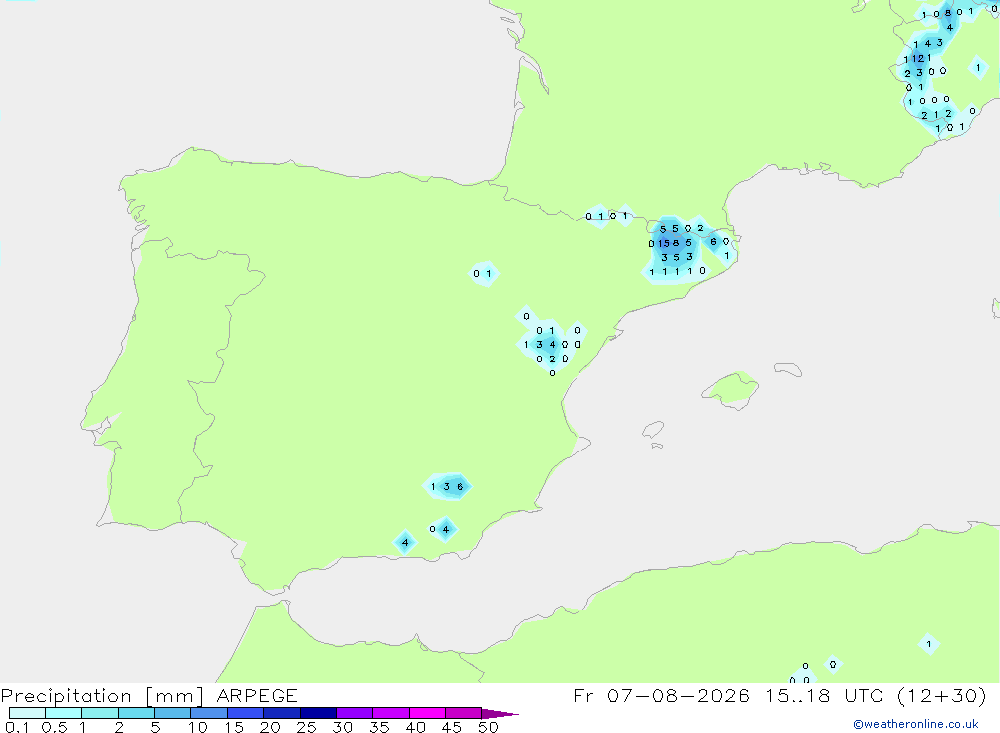Click the '50' legend scale label

click(x=489, y=727)
